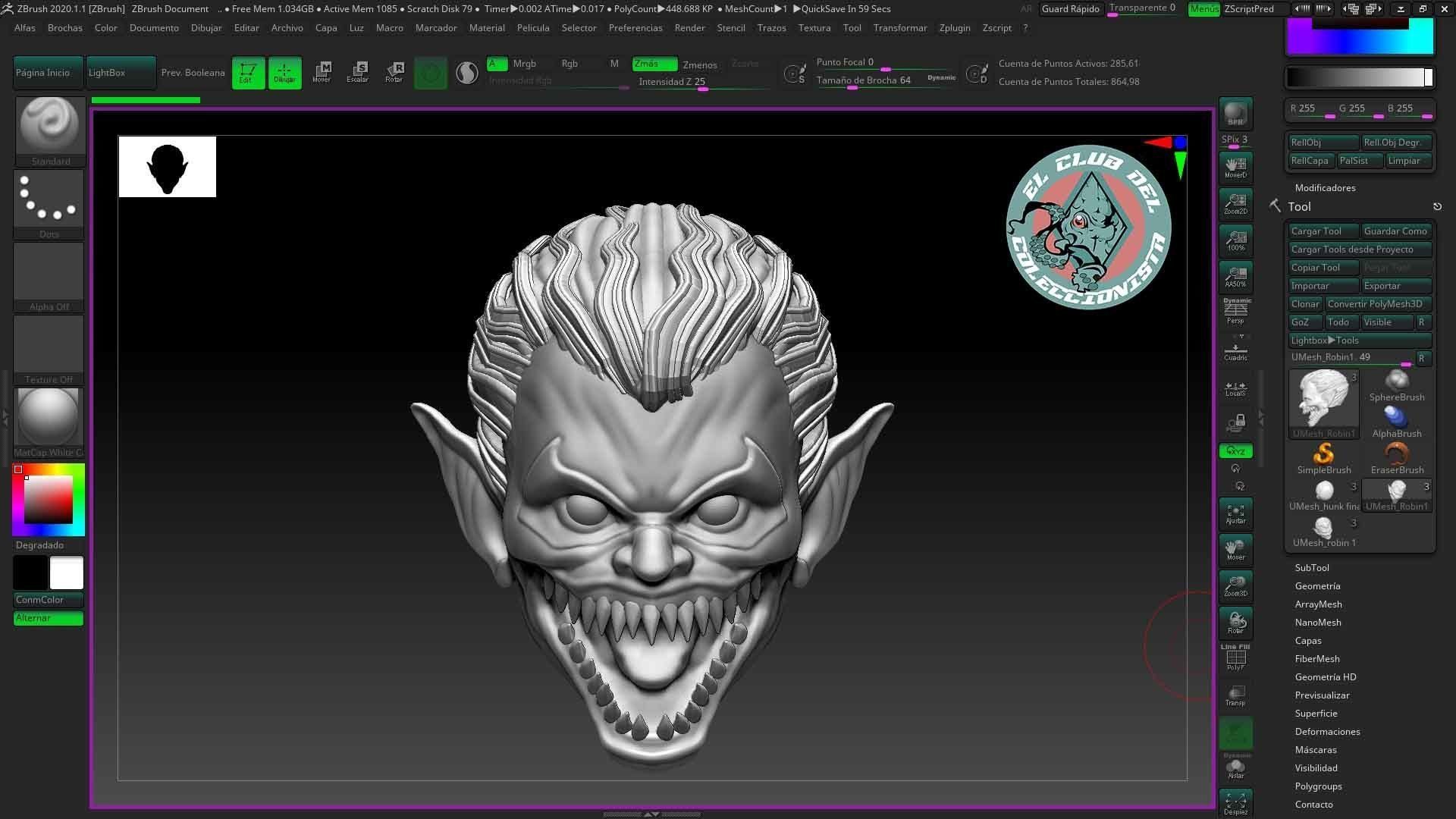1456x819 pixels.
Task: Expand the NanoMesh section
Action: coord(1318,623)
